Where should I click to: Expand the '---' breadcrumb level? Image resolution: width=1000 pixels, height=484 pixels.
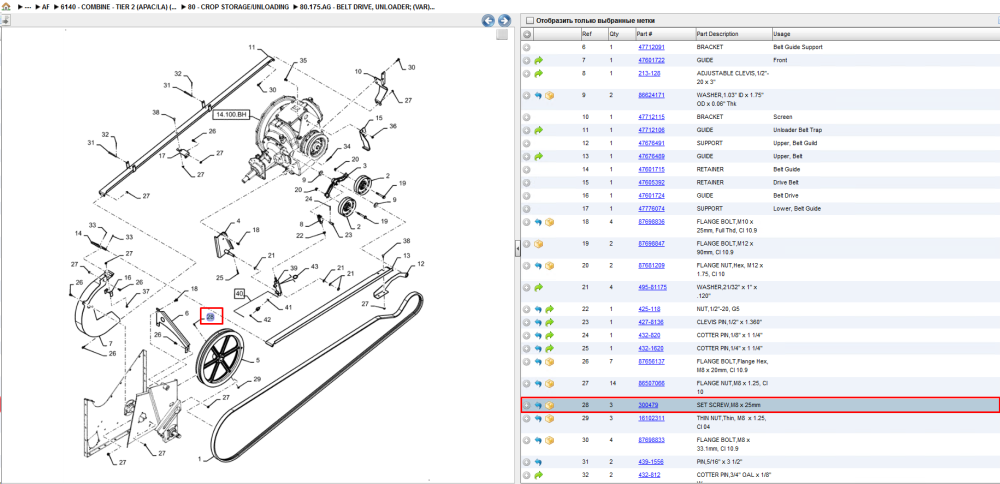pyautogui.click(x=27, y=6)
